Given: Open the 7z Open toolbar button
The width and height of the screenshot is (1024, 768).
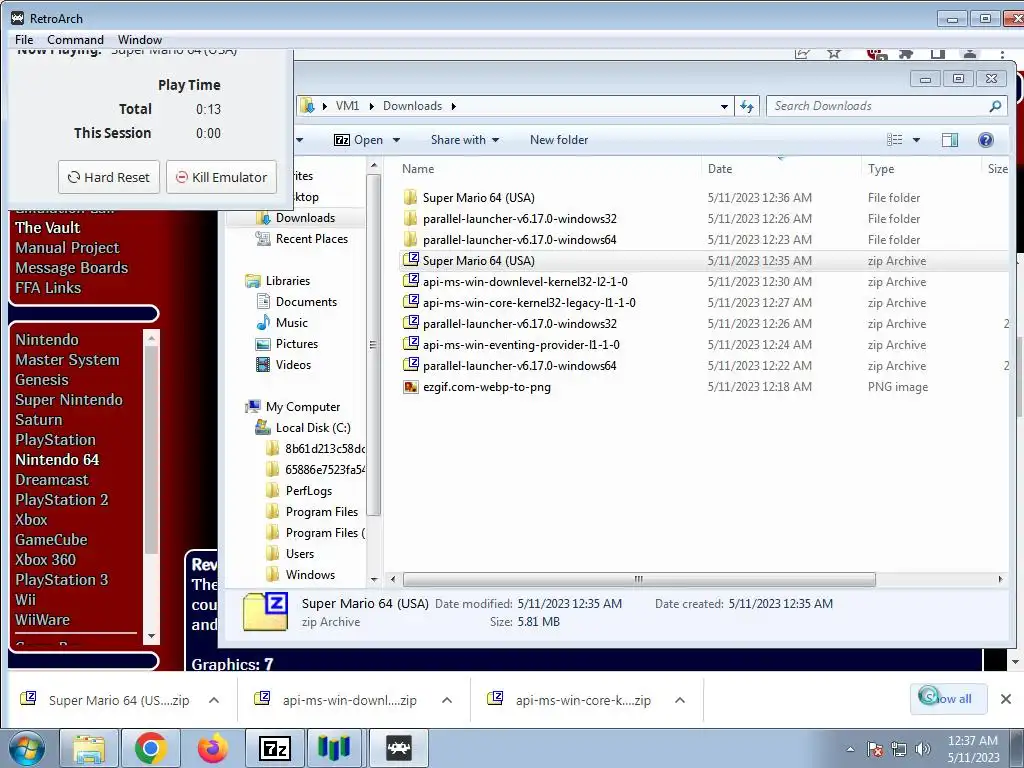Looking at the screenshot, I should tap(359, 140).
